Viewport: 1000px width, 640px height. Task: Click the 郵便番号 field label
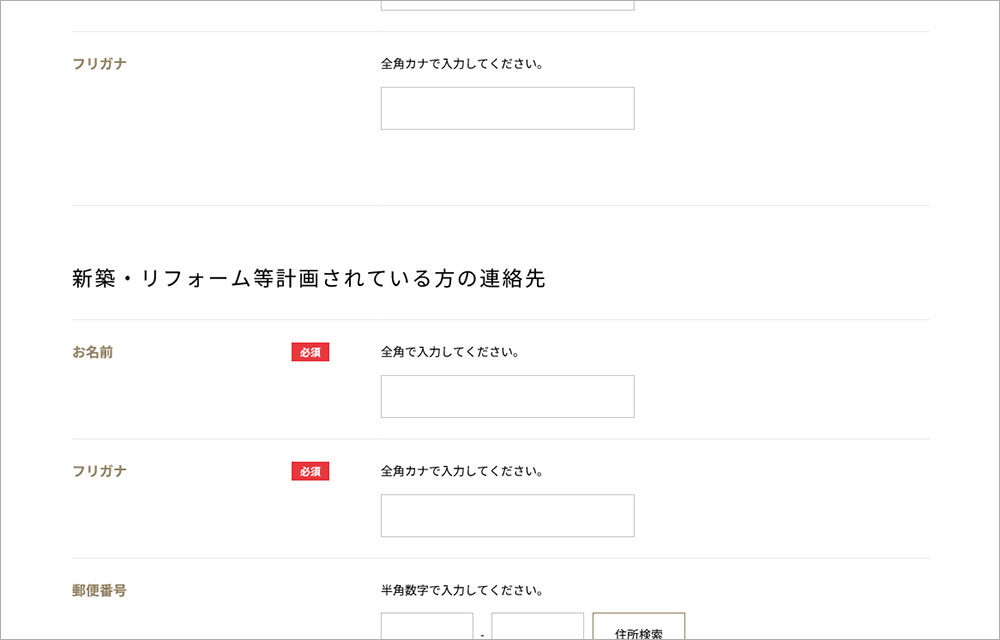(99, 590)
